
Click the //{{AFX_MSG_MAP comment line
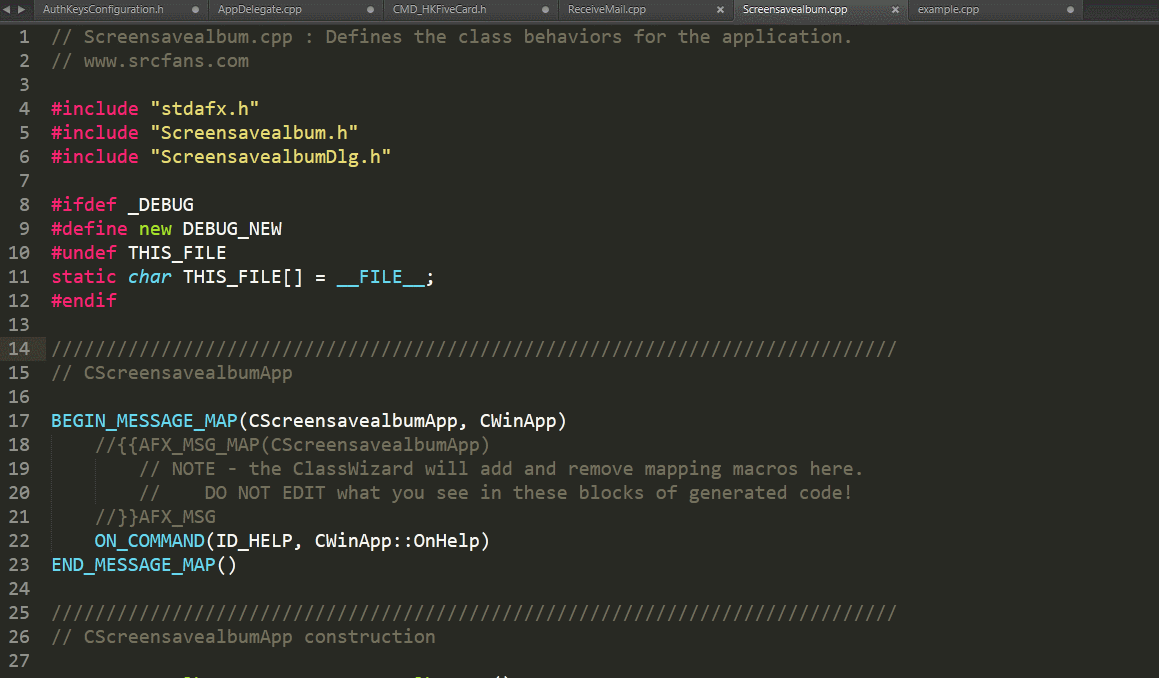point(292,445)
